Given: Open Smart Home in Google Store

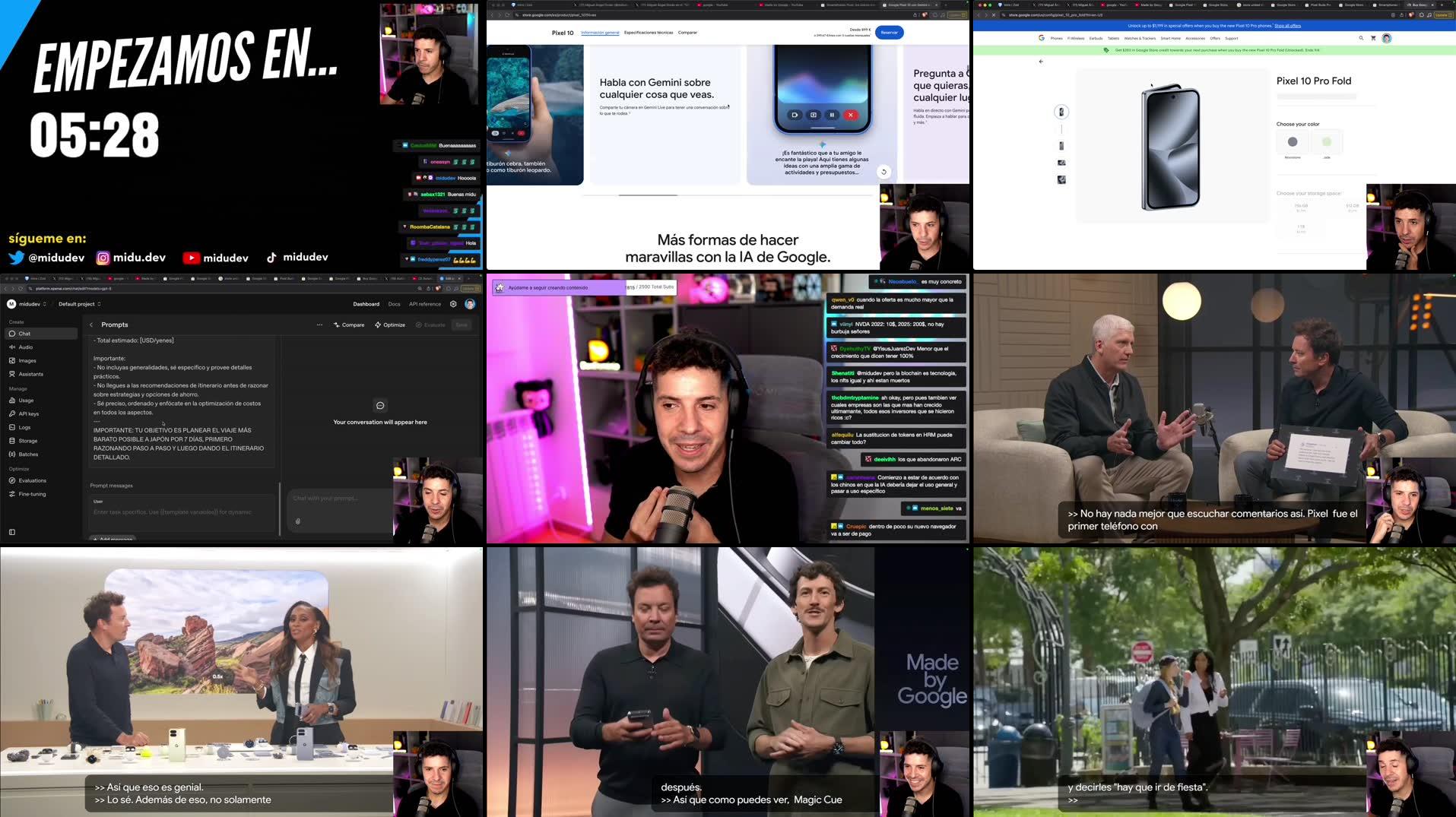Looking at the screenshot, I should [1170, 38].
